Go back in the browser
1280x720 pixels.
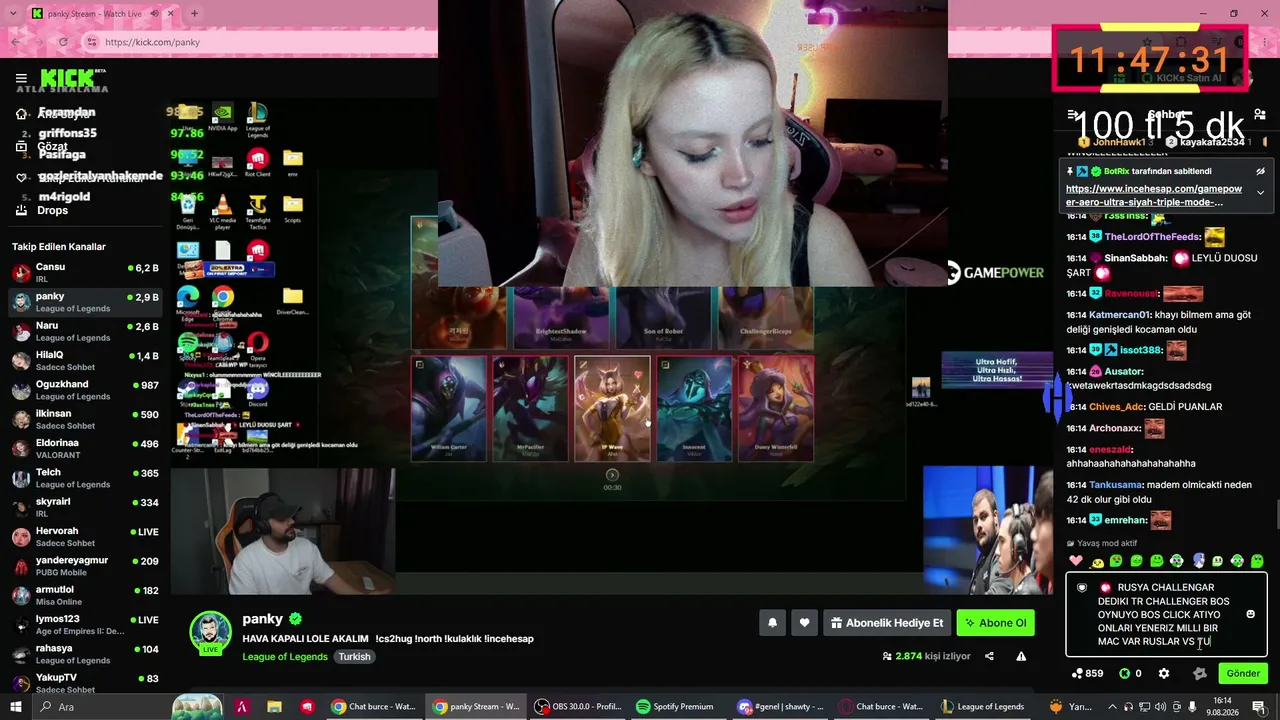point(17,42)
